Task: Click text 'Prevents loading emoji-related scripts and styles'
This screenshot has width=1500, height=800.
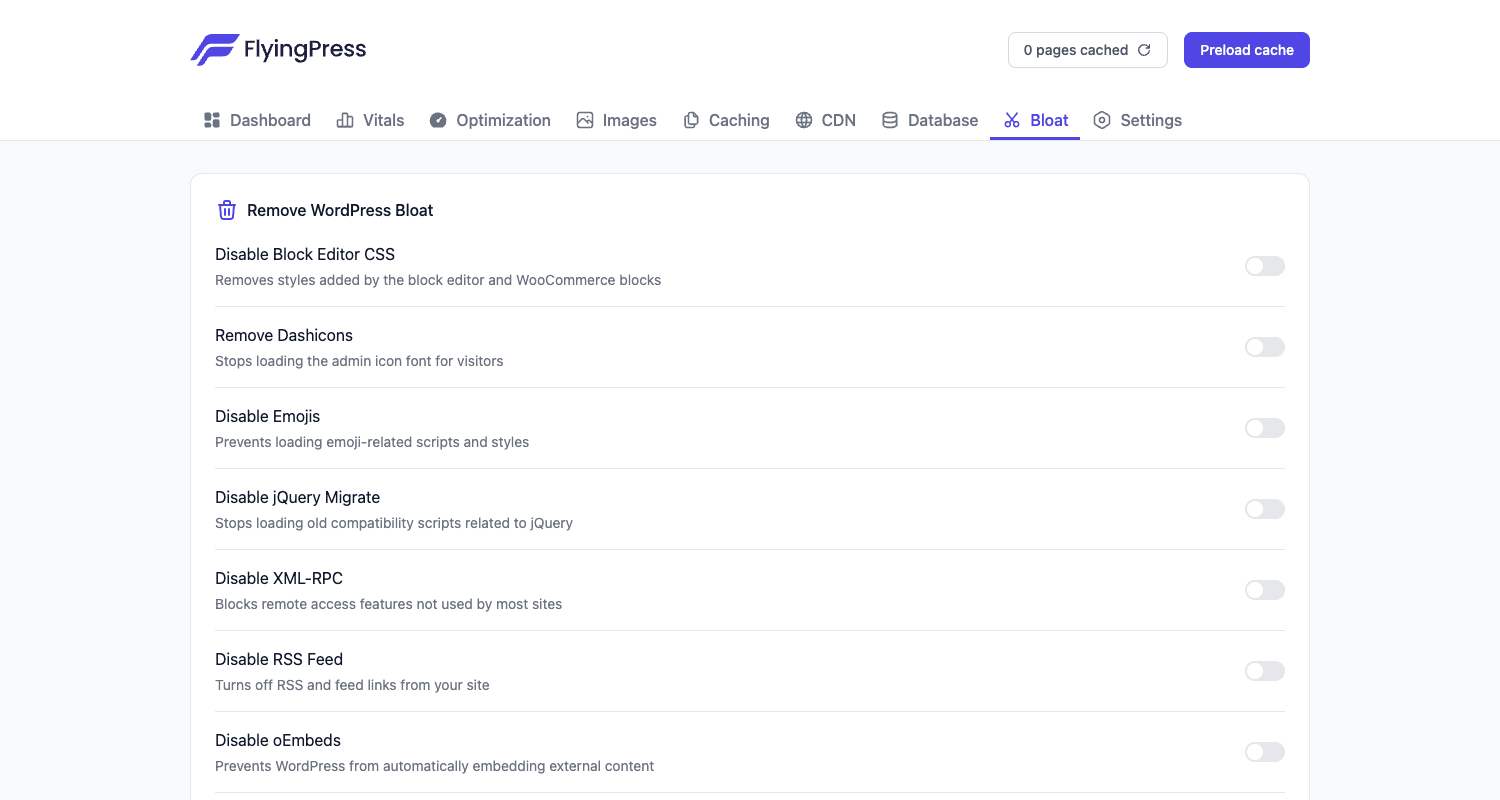Action: tap(372, 442)
